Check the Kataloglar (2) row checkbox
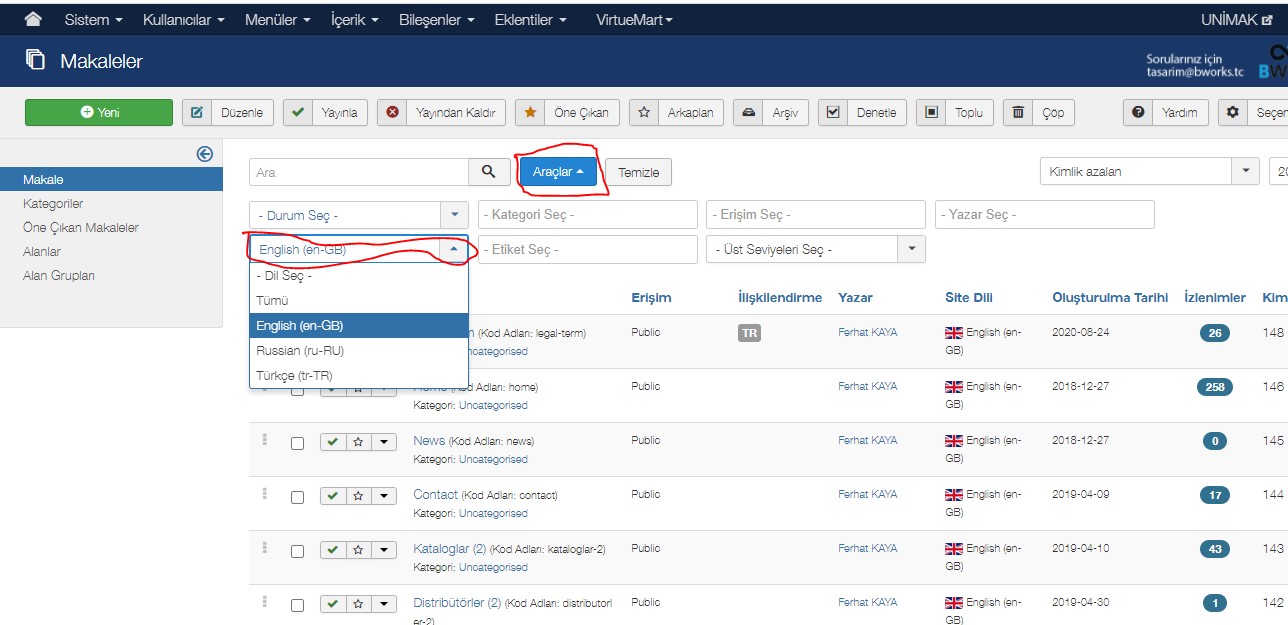 click(297, 551)
